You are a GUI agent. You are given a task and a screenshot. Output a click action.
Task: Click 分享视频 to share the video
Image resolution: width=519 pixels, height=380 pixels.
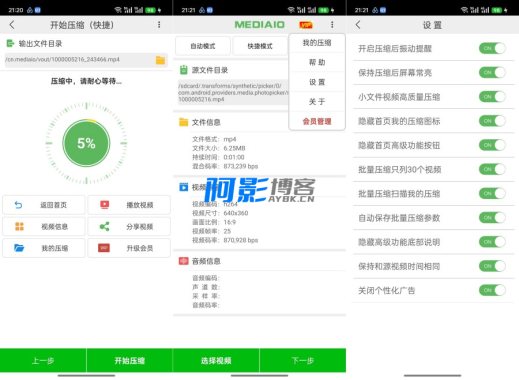pos(129,227)
